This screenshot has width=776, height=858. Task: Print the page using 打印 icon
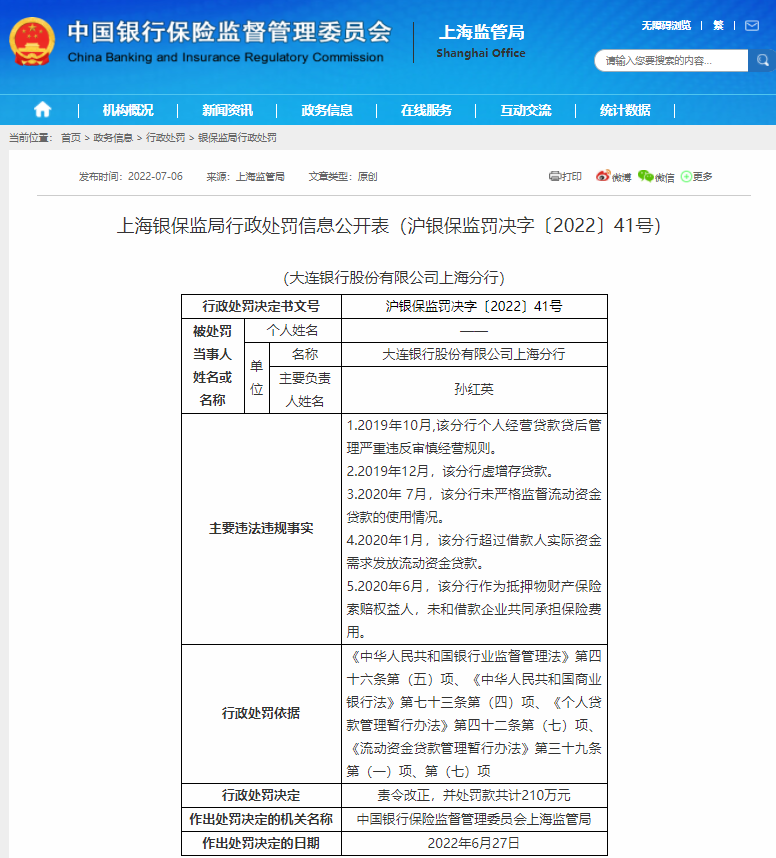[x=565, y=177]
